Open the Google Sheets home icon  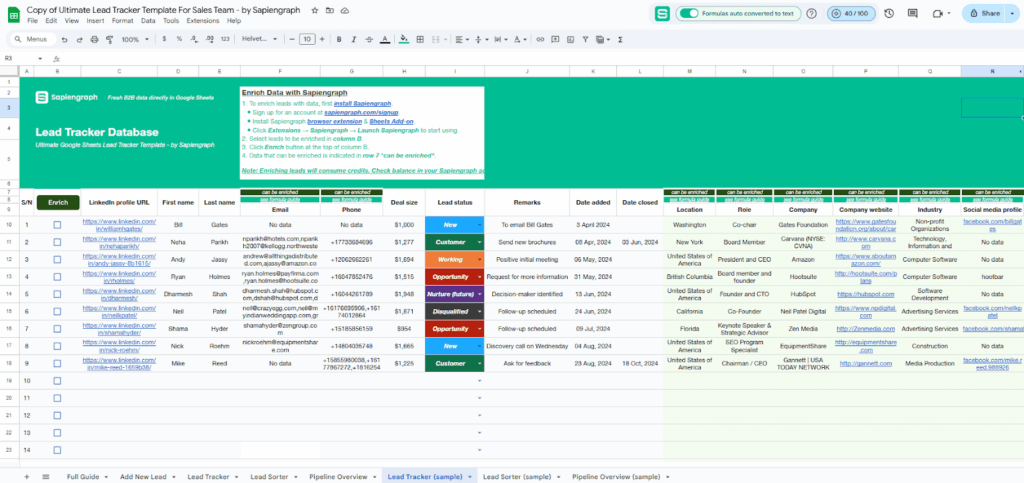(x=14, y=15)
